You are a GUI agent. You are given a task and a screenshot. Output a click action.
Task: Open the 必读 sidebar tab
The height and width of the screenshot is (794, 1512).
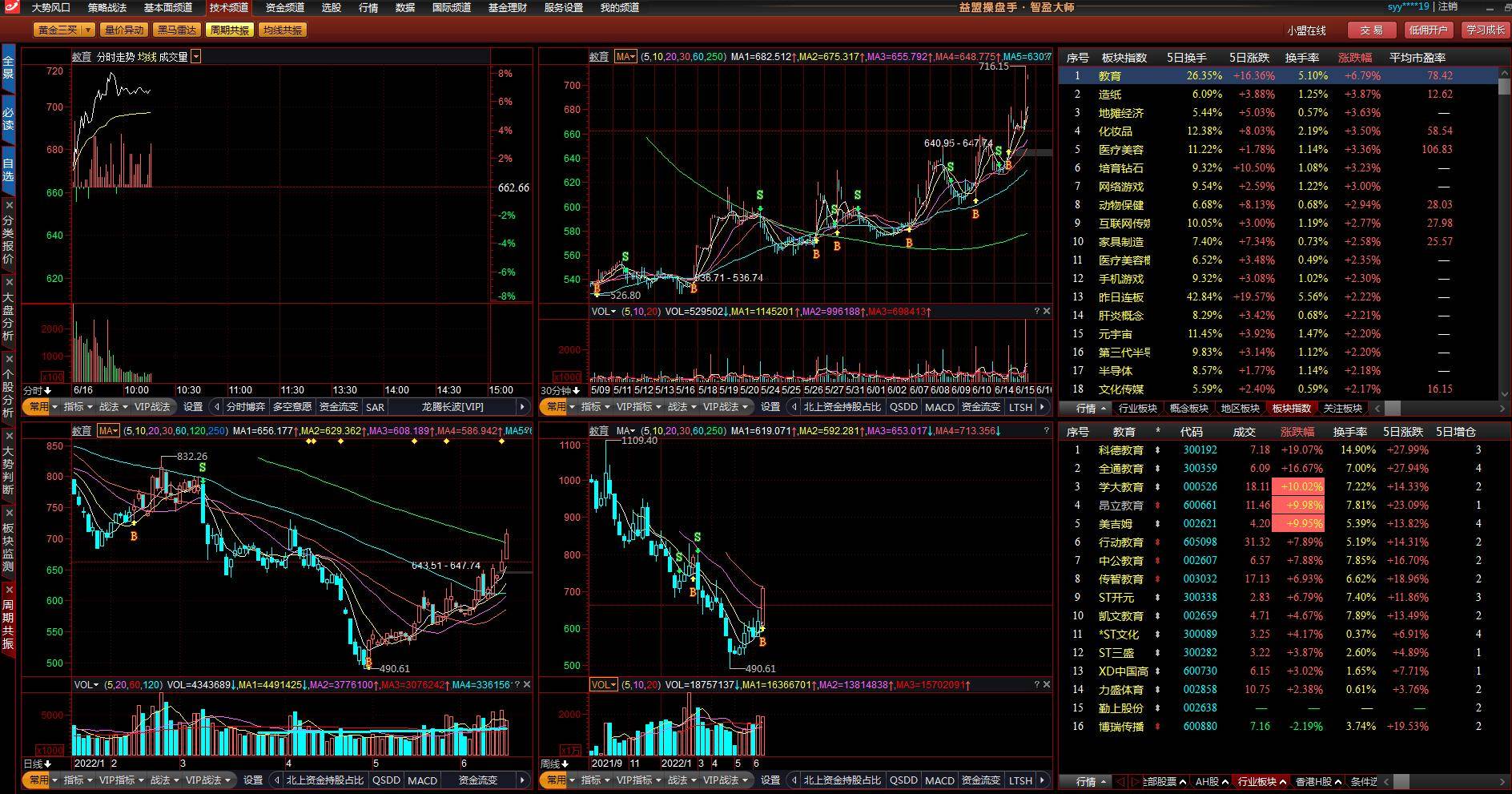coord(8,119)
